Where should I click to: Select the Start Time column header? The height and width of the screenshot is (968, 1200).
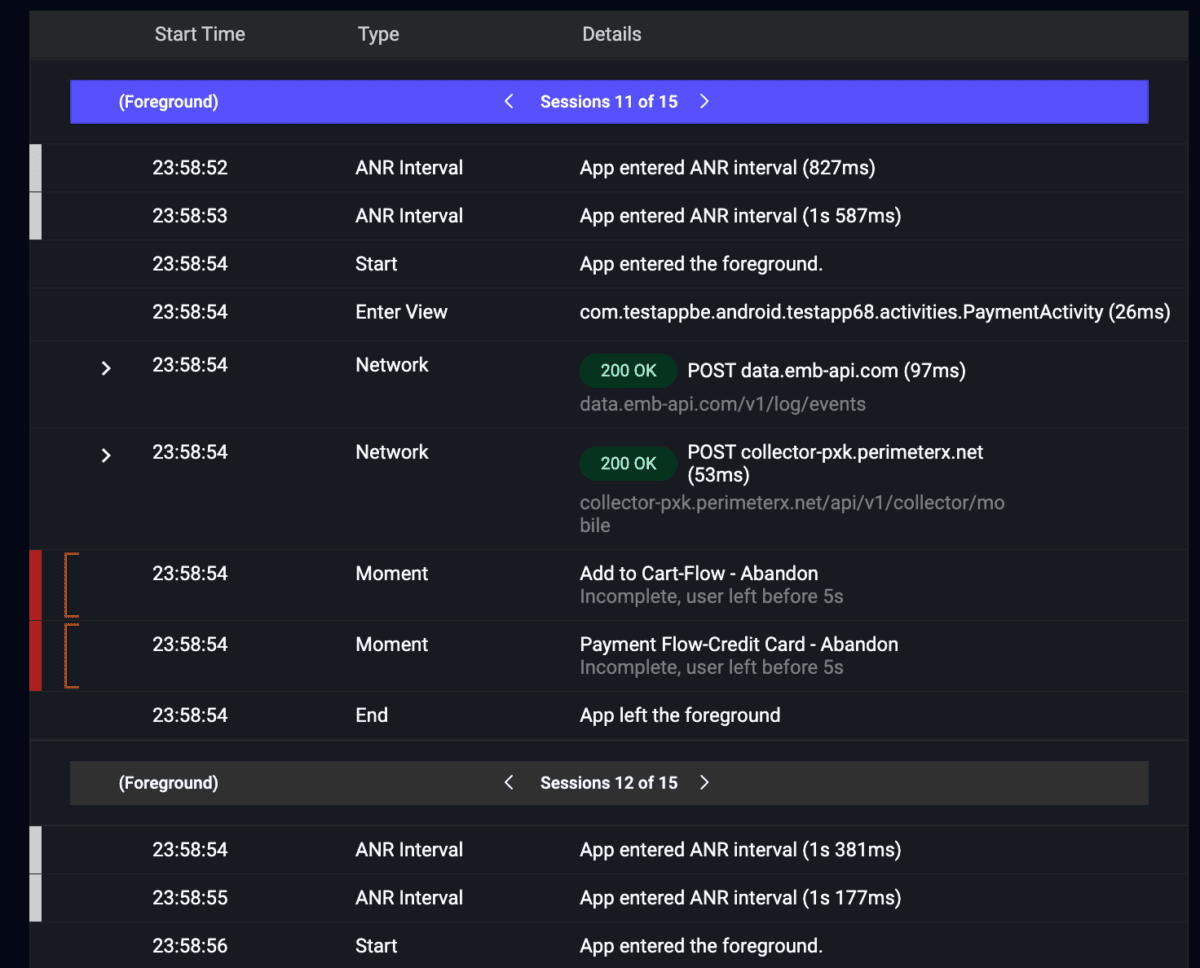tap(199, 33)
